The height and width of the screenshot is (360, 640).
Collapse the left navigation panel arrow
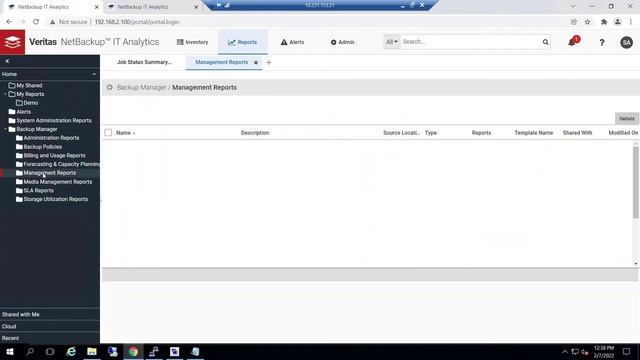click(7, 61)
